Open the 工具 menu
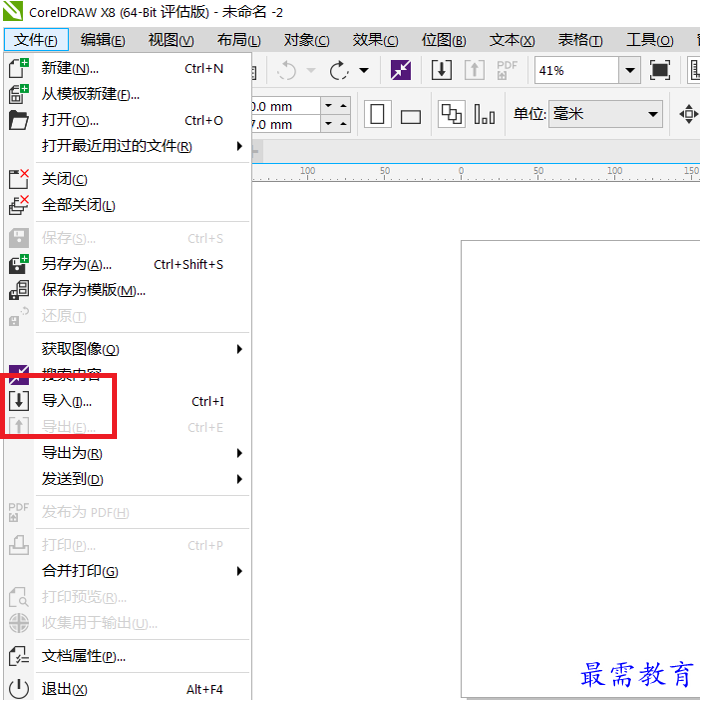702x706 pixels. (x=650, y=40)
